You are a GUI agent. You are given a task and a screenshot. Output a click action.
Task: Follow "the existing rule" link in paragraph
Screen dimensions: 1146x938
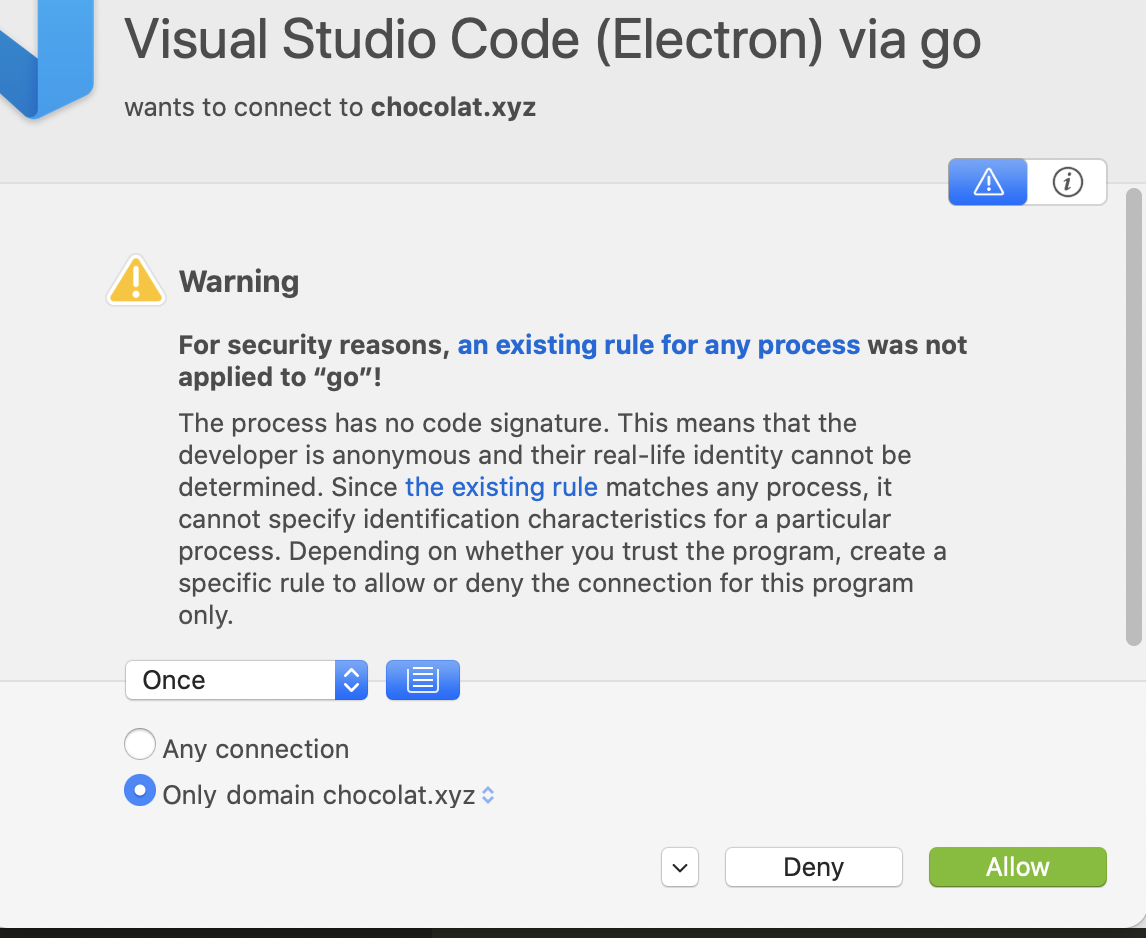pyautogui.click(x=501, y=487)
